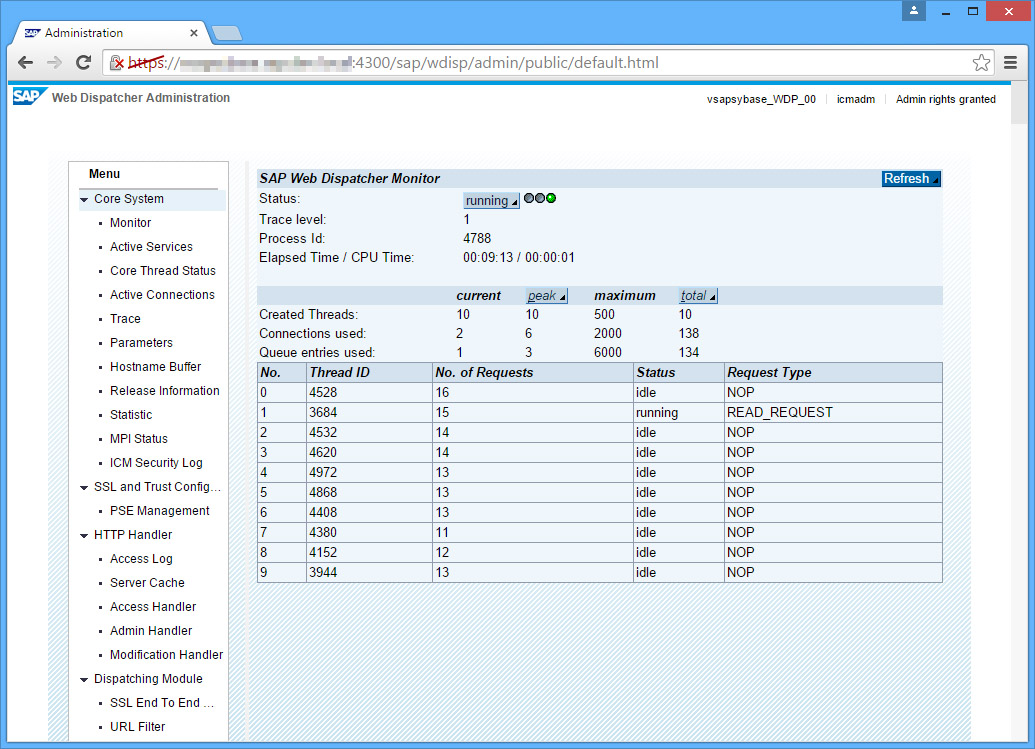The height and width of the screenshot is (749, 1035).
Task: Open the peak column sort dropdown
Action: [x=548, y=295]
